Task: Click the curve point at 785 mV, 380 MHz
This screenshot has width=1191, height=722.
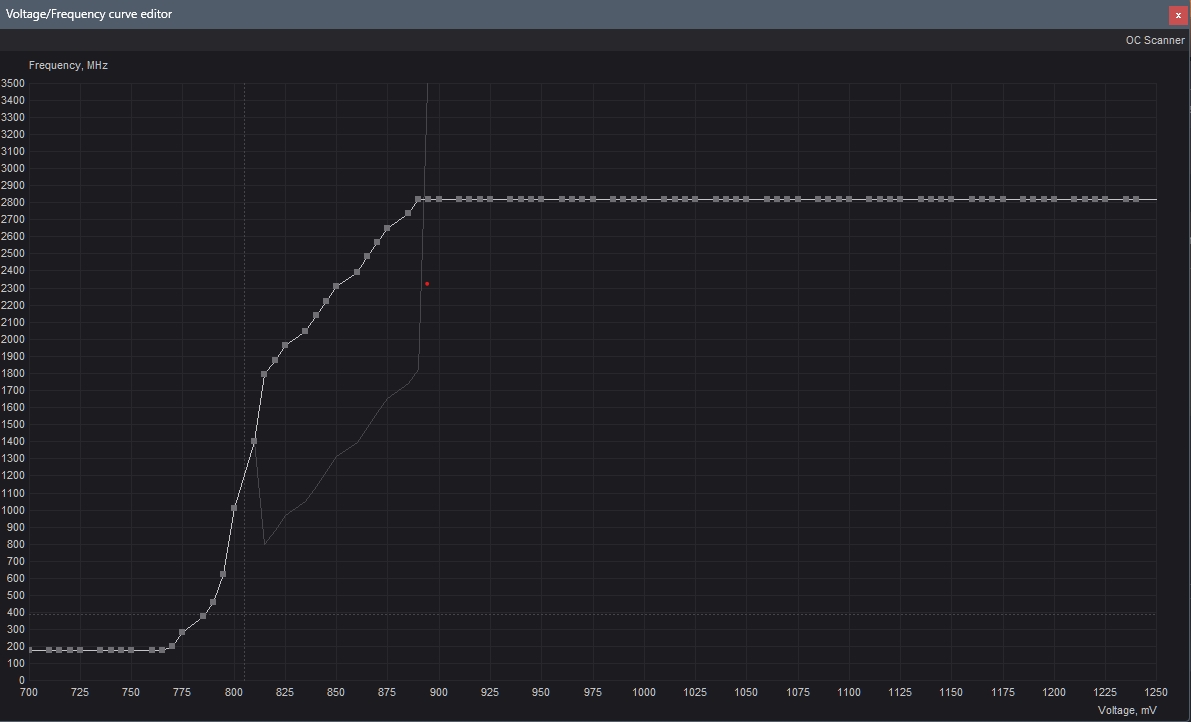Action: (203, 616)
